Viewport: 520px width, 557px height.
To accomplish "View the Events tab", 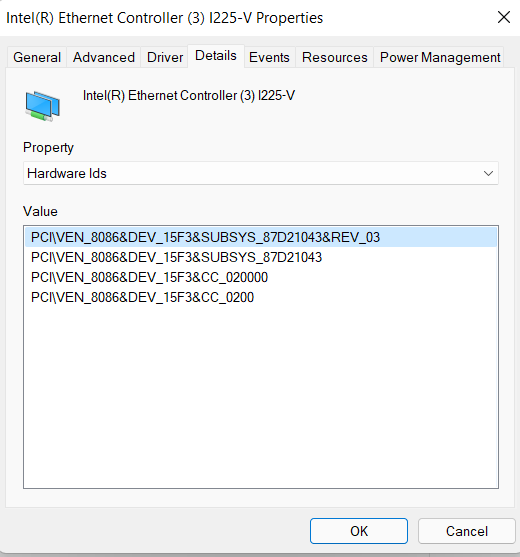I will pyautogui.click(x=269, y=57).
